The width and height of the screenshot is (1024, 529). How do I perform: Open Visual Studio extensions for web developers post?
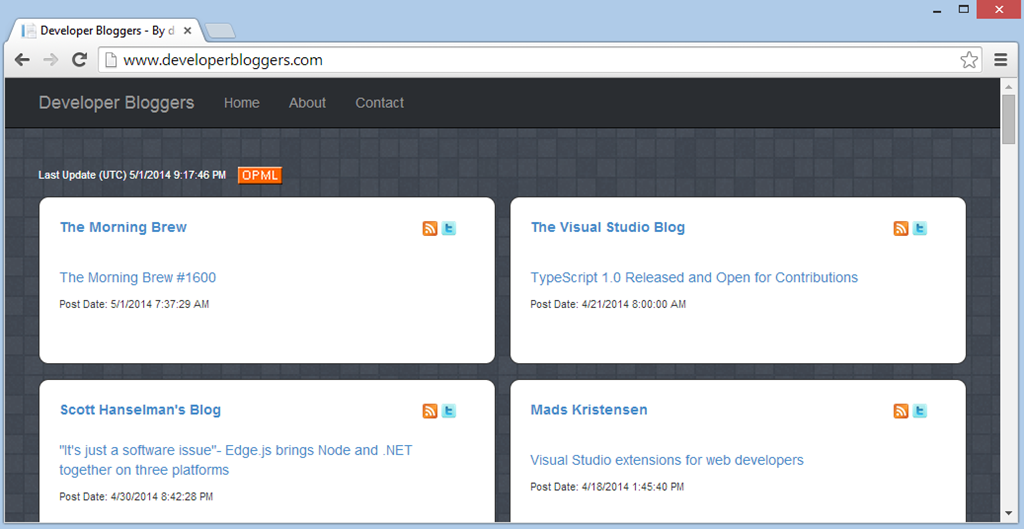[667, 460]
